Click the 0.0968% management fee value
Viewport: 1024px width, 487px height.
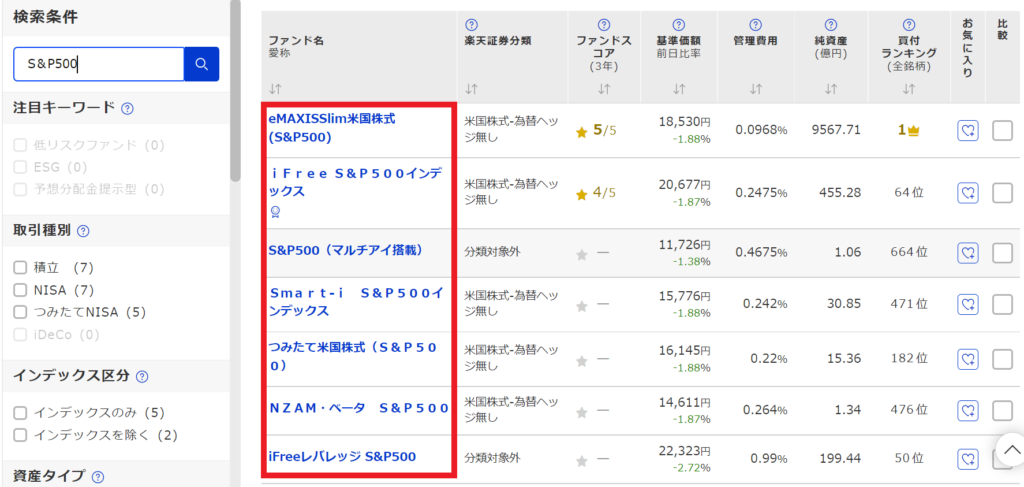pos(761,130)
